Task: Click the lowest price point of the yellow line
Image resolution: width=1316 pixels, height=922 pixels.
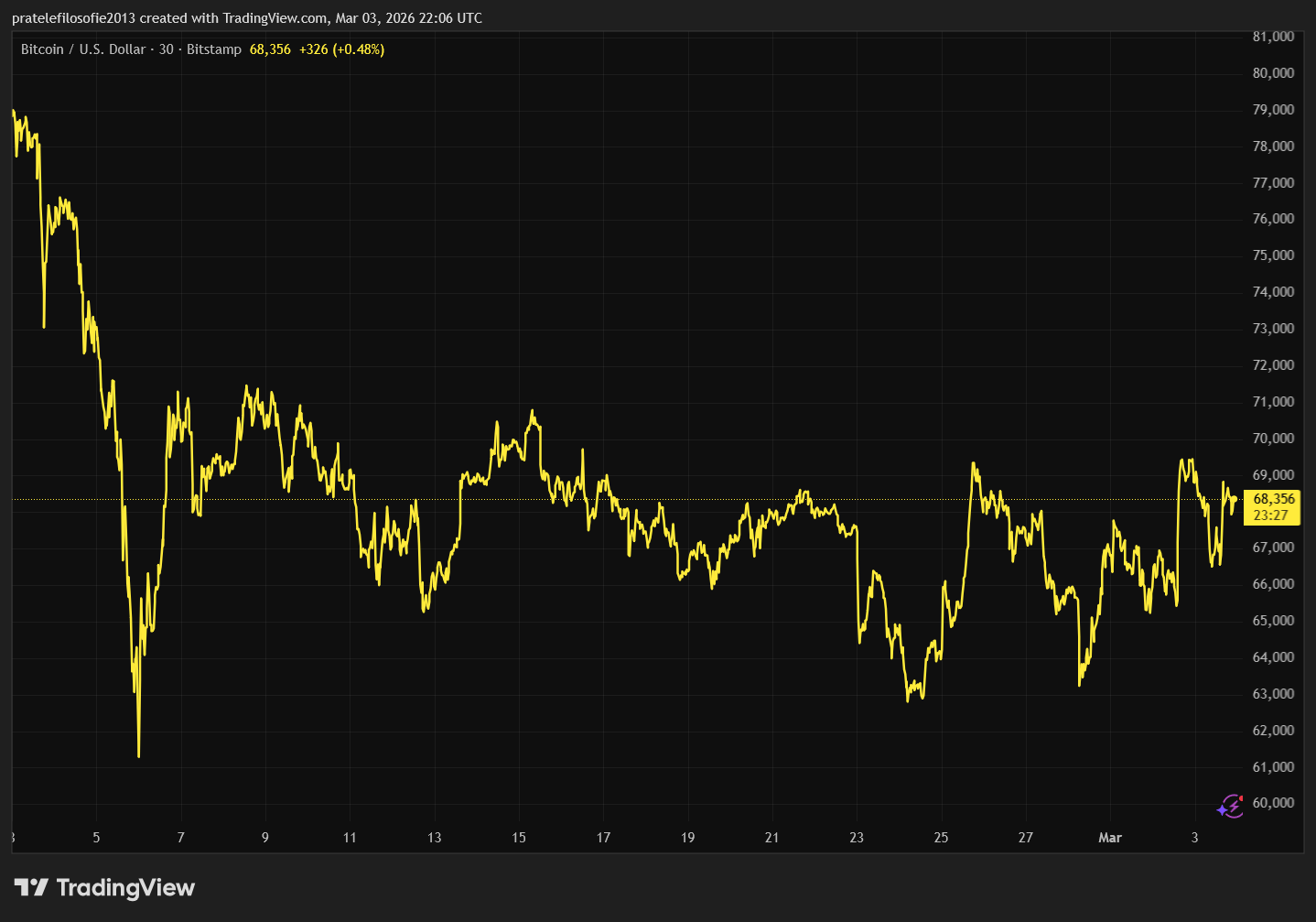Action: [139, 755]
